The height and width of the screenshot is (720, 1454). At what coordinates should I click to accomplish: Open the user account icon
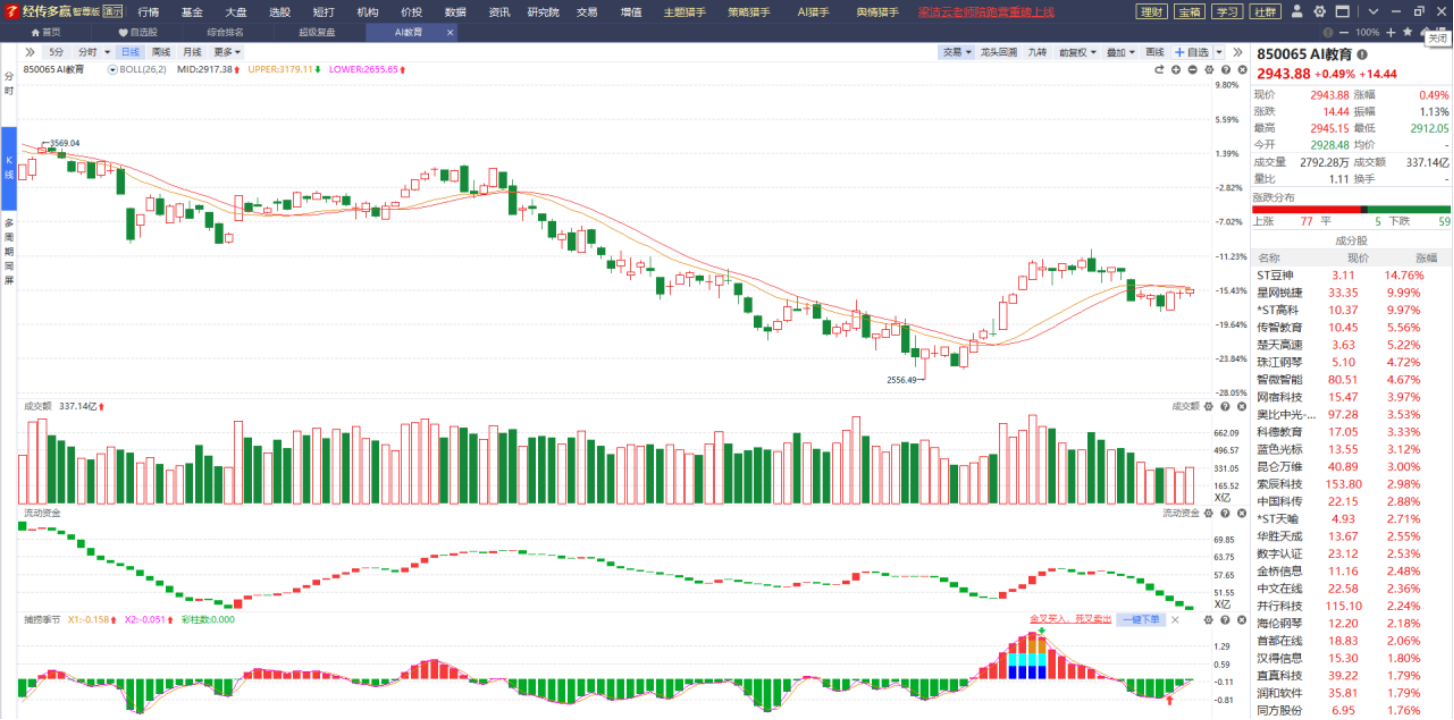1296,12
